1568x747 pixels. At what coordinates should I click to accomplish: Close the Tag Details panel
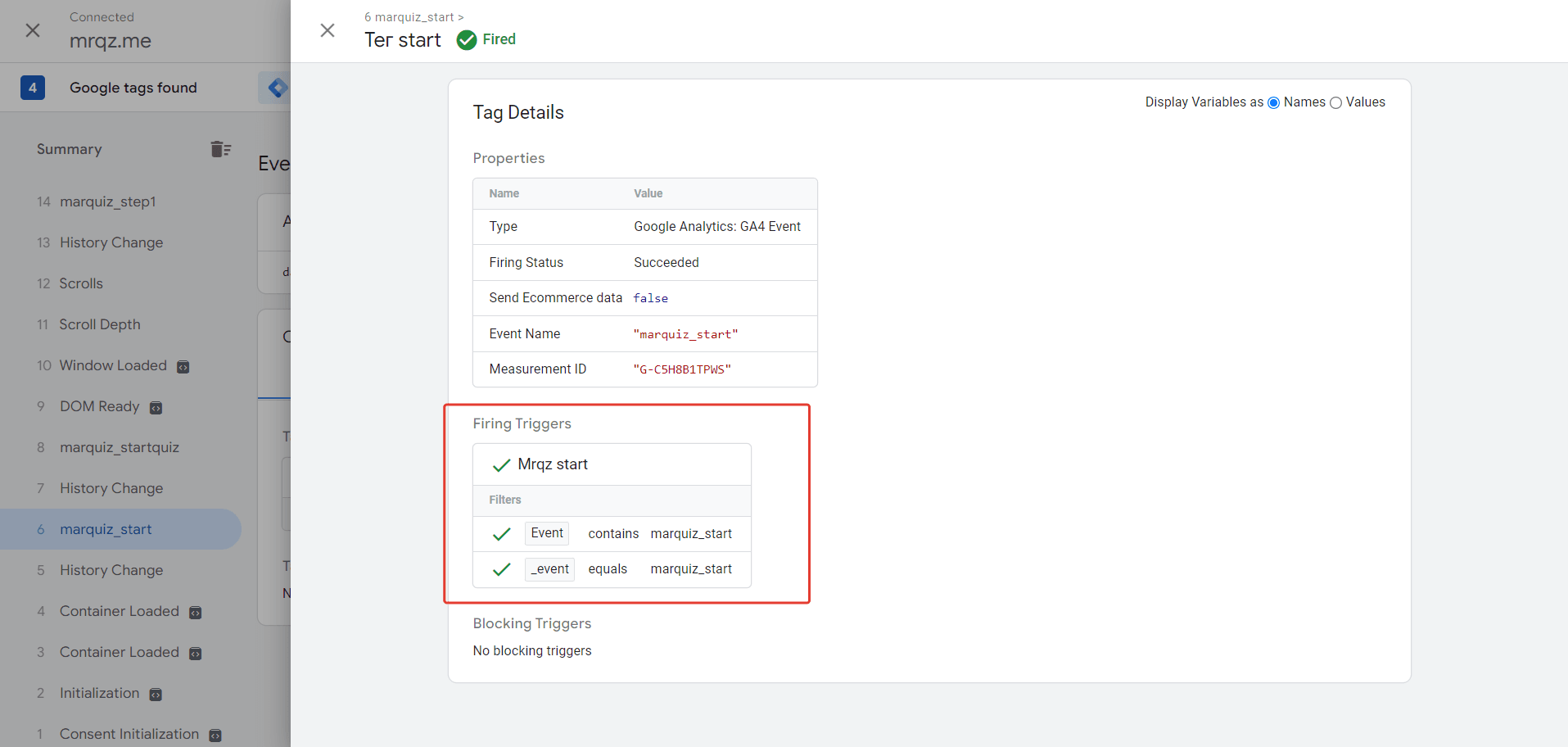(328, 30)
